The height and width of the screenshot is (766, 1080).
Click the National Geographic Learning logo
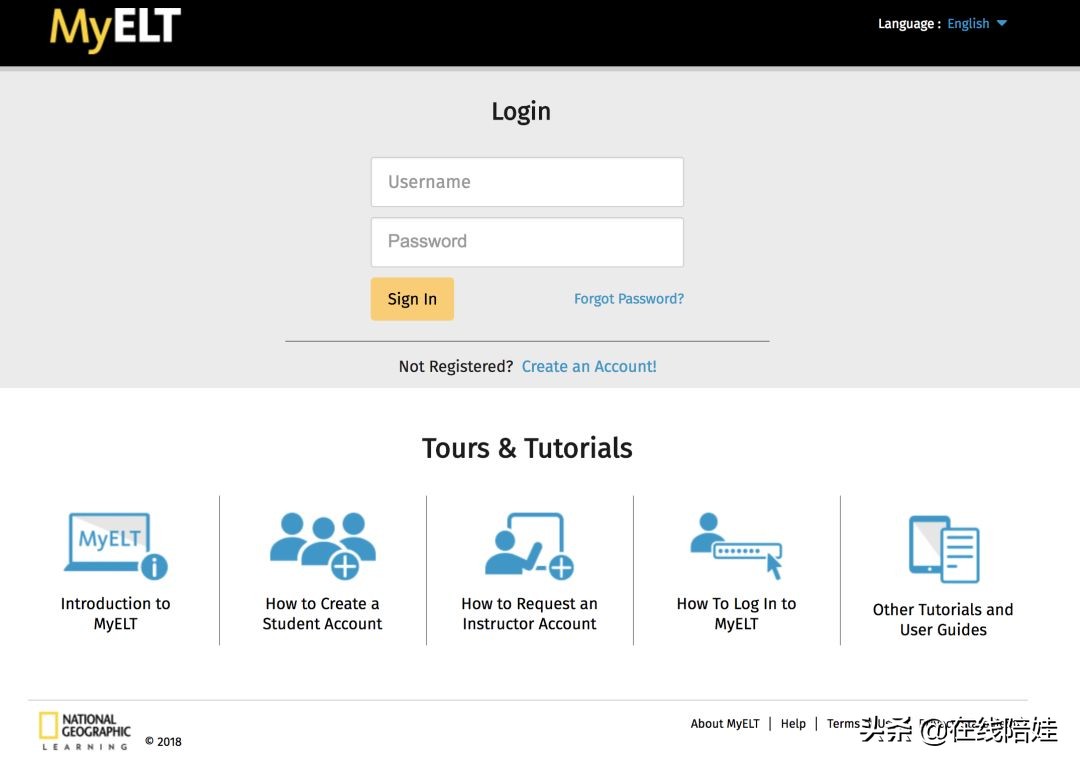85,732
